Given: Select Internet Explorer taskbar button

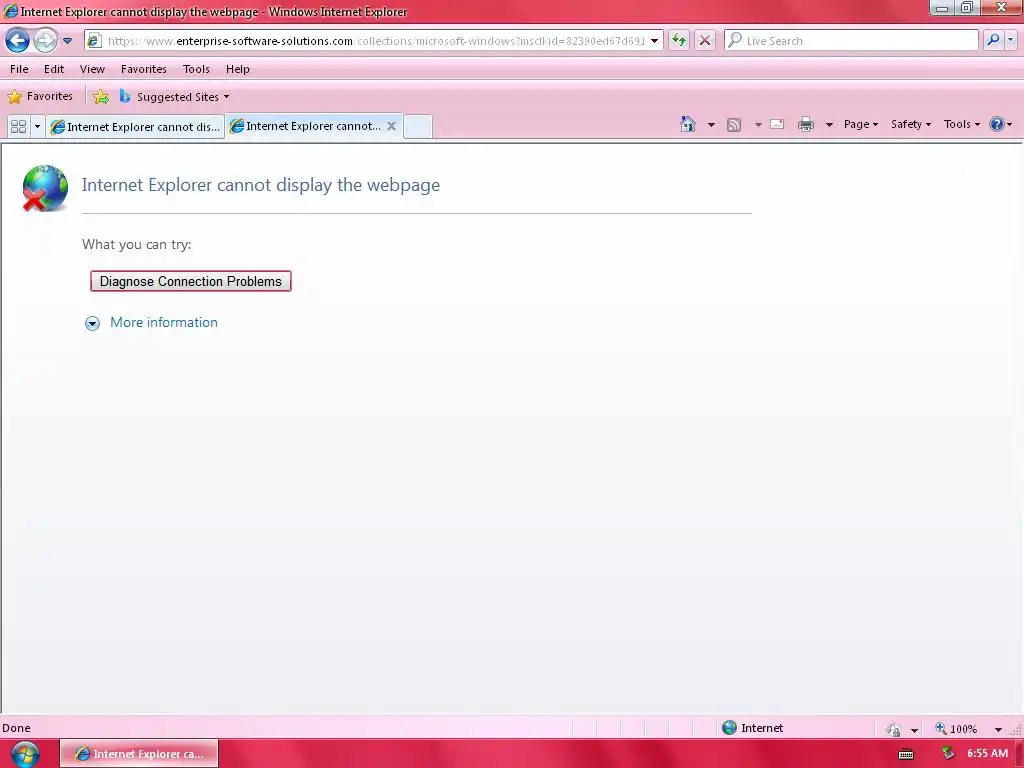Looking at the screenshot, I should [139, 754].
